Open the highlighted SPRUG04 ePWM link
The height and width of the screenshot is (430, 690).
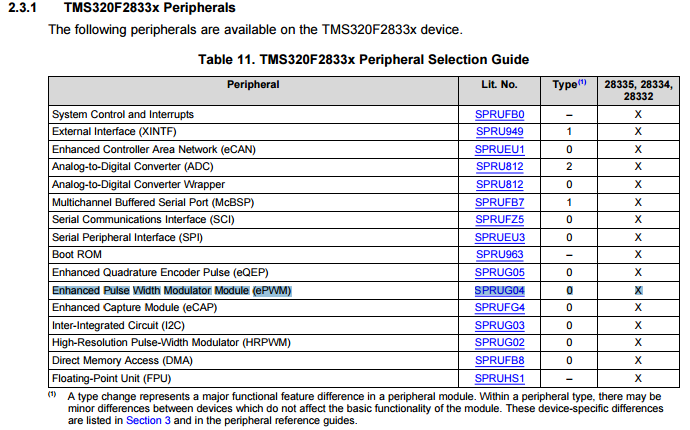click(x=499, y=290)
